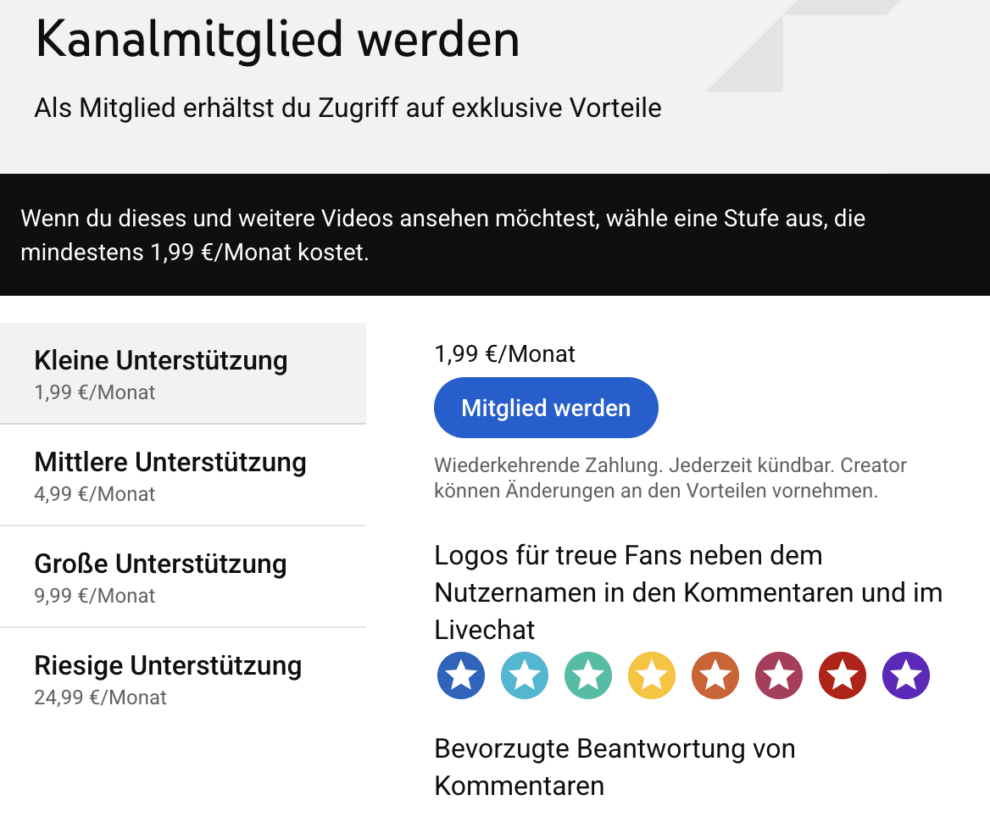Click the 1,99 €/Monat price above the button

[505, 354]
